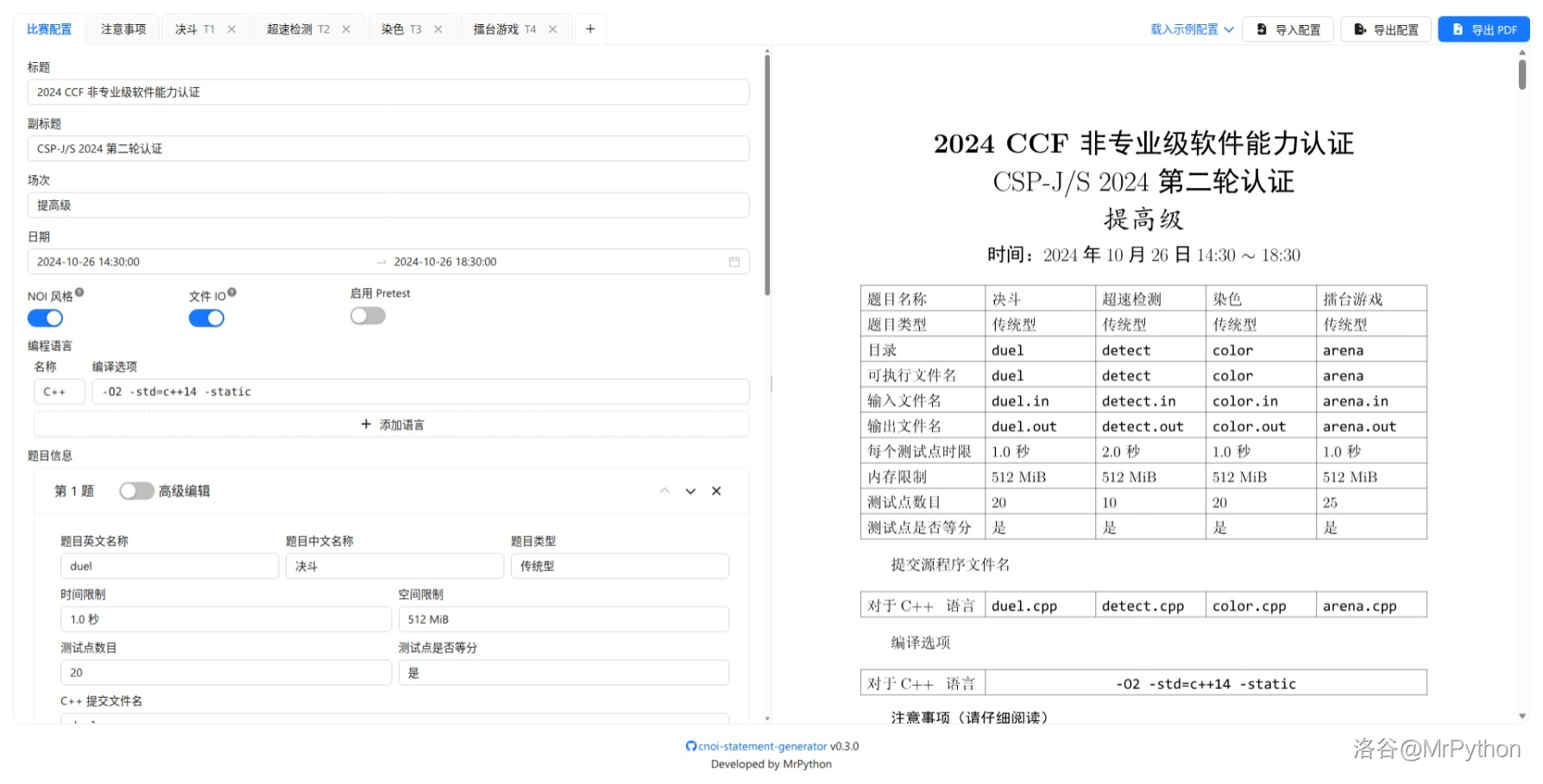Add a new problem tab with plus icon
Image resolution: width=1543 pixels, height=784 pixels.
tap(590, 29)
